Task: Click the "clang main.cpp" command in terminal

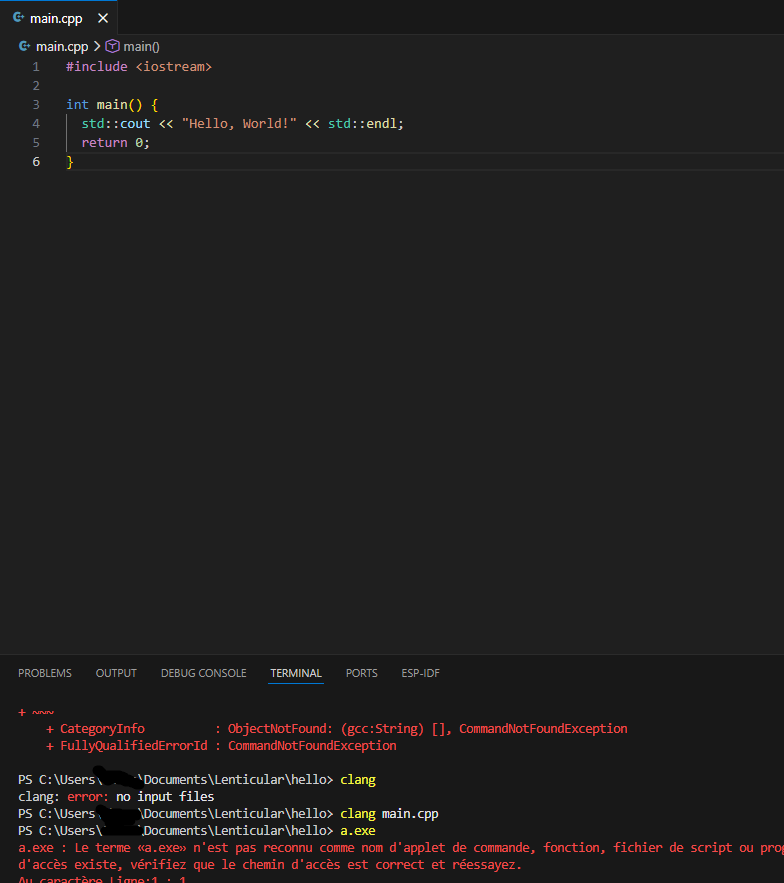Action: (389, 813)
